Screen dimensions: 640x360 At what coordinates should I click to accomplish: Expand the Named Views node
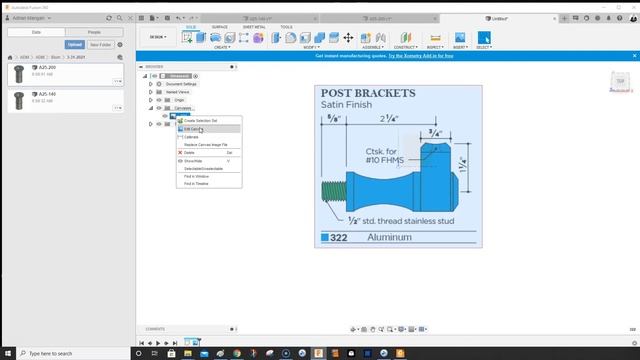point(151,92)
